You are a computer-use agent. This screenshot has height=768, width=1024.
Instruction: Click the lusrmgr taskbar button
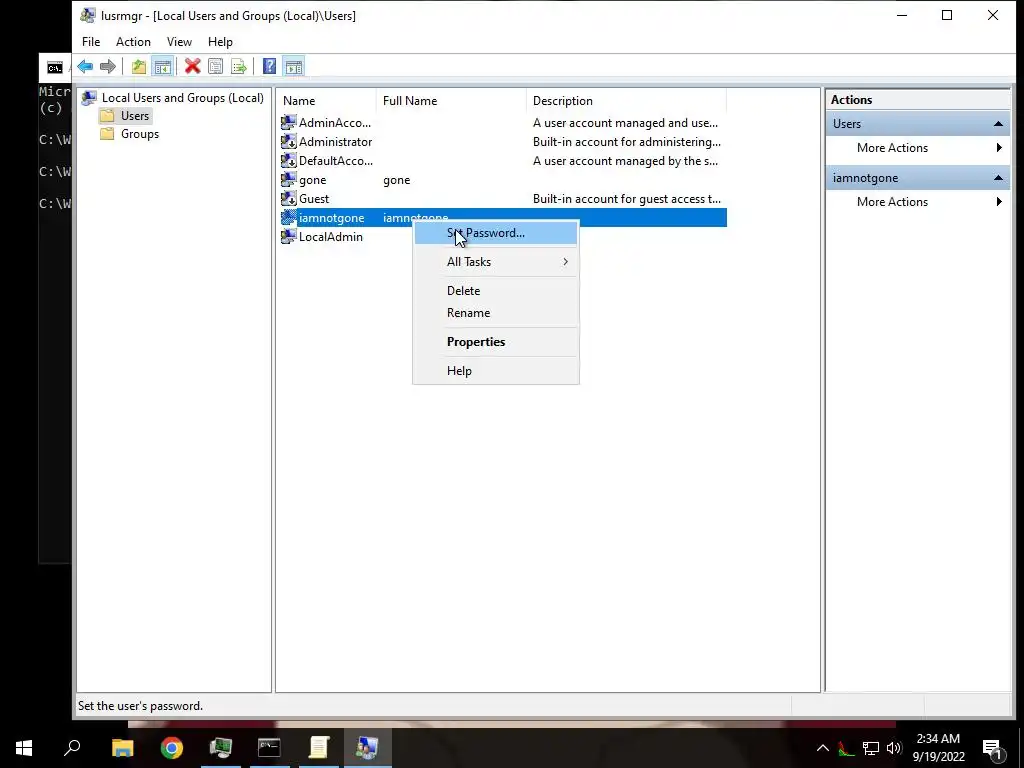367,748
